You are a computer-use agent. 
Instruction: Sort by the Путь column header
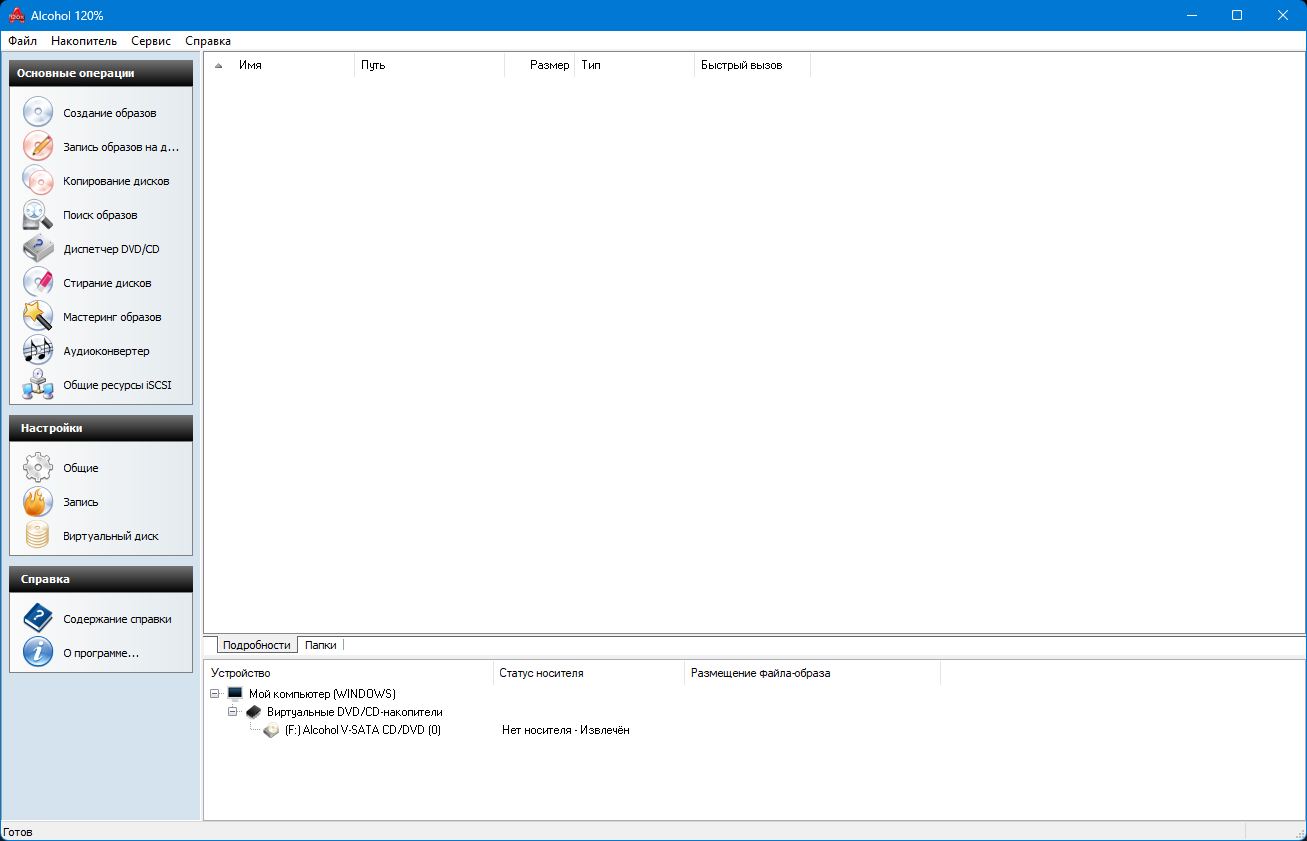click(430, 65)
